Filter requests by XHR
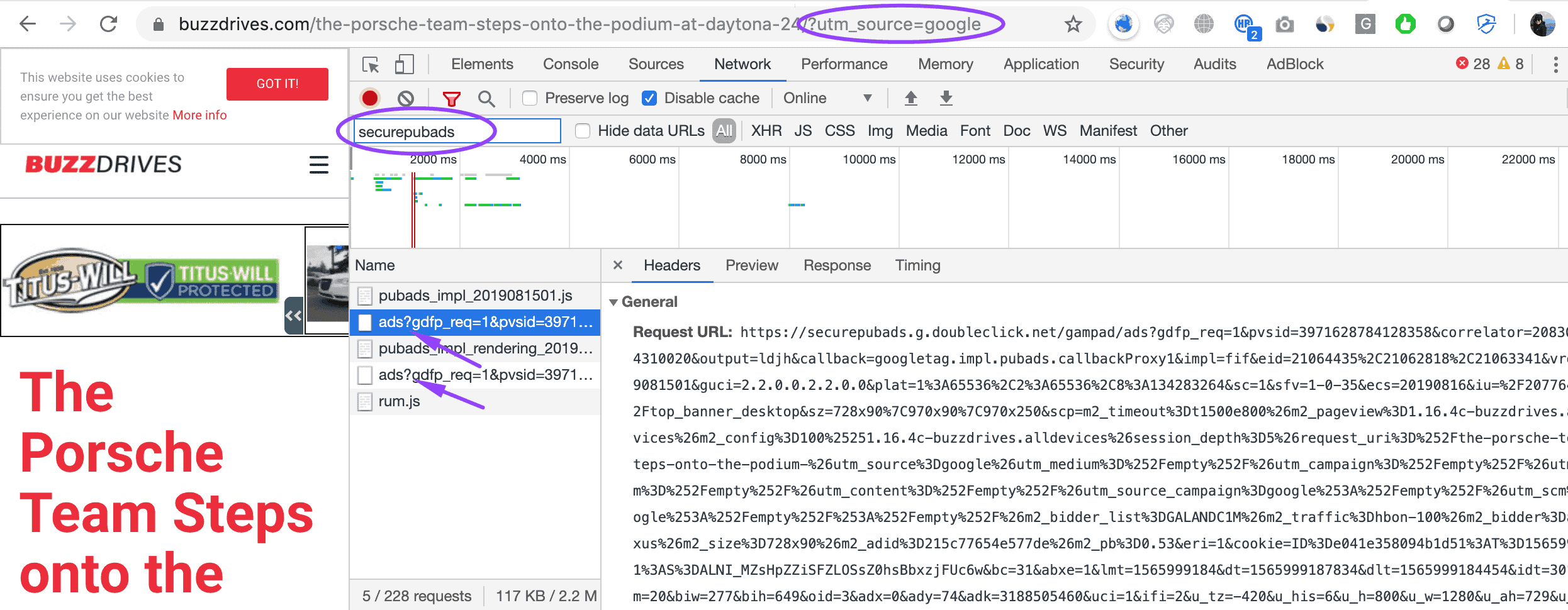This screenshot has width=1568, height=610. pyautogui.click(x=766, y=131)
